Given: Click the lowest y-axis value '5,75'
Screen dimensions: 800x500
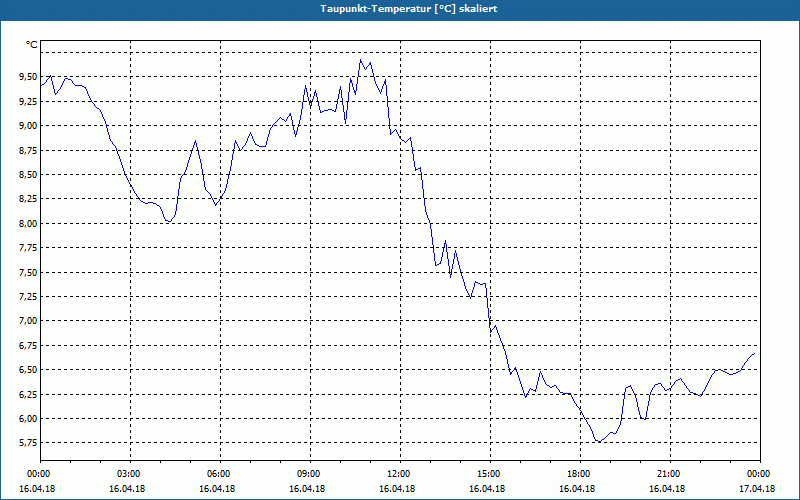Looking at the screenshot, I should pyautogui.click(x=28, y=442).
